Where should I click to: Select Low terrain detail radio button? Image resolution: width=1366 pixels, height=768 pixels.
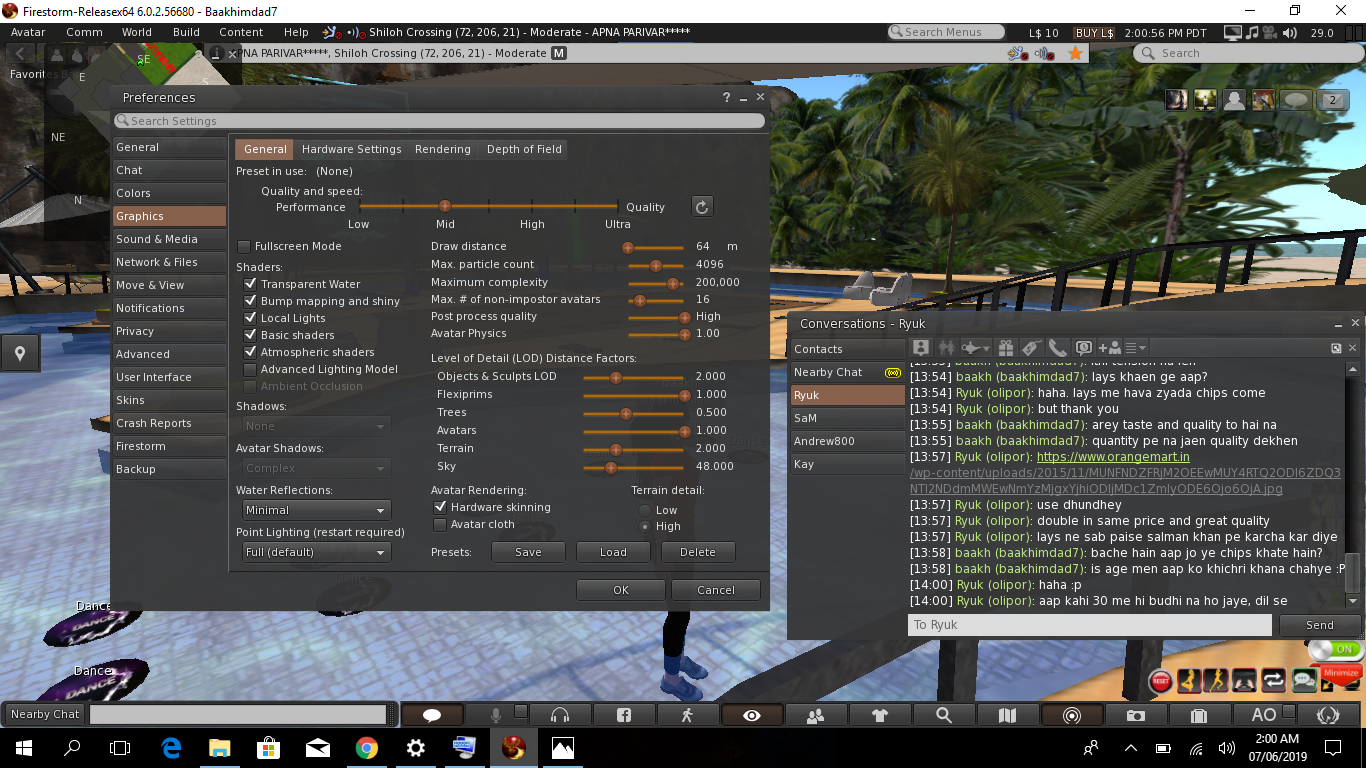click(645, 510)
